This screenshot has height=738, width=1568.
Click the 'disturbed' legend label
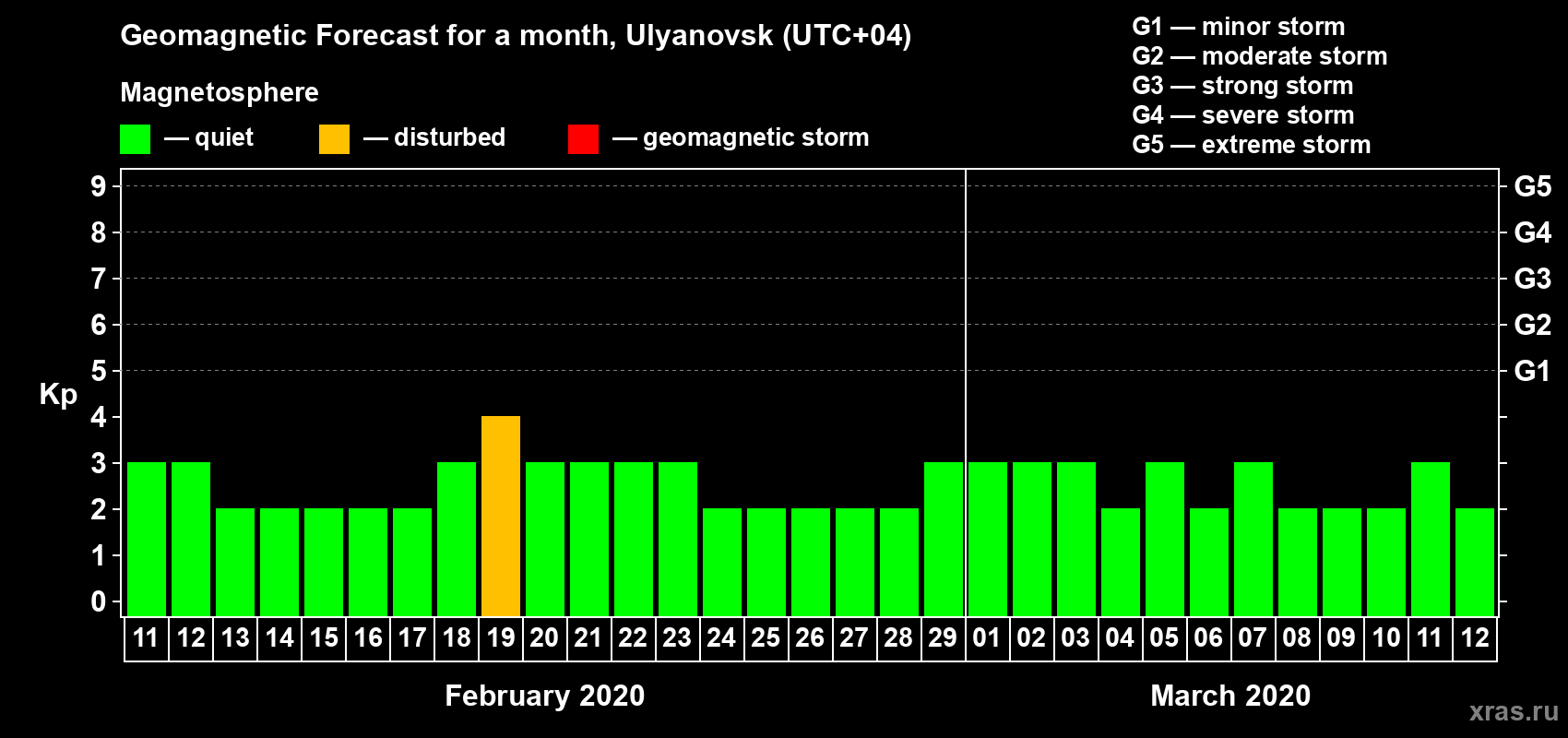point(449,137)
